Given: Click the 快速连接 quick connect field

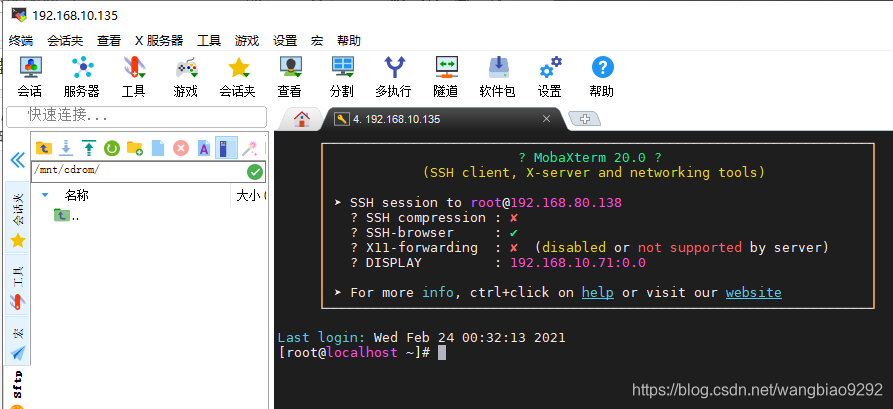Looking at the screenshot, I should tap(137, 116).
